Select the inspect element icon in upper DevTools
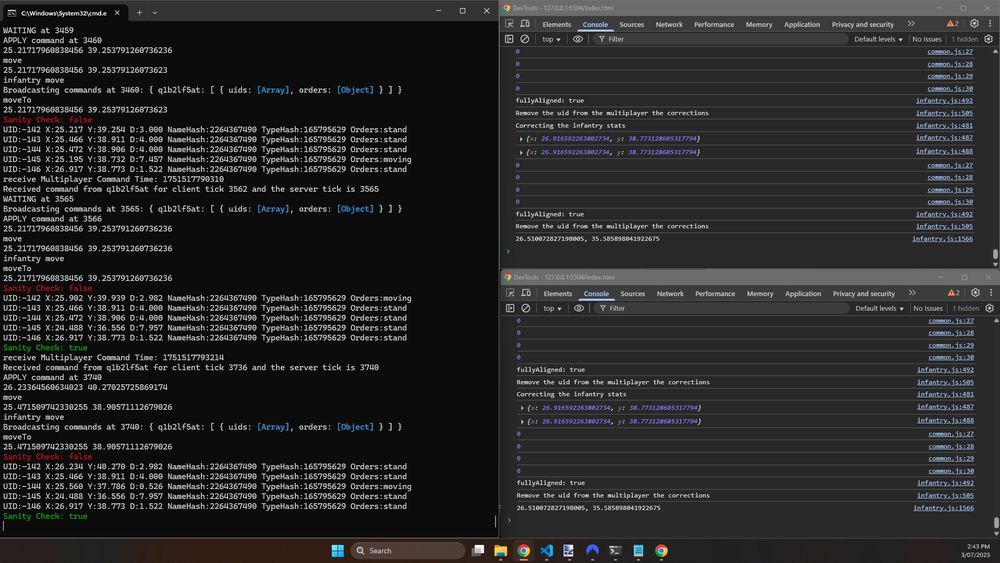Image resolution: width=1000 pixels, height=563 pixels. (x=509, y=24)
